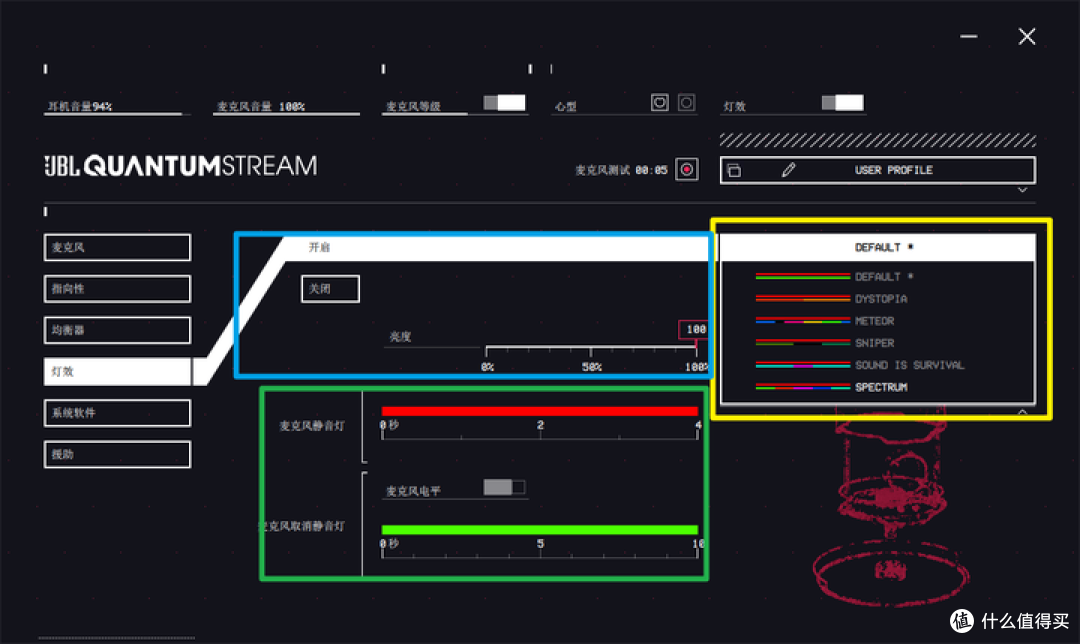Collapse the lighting preset list chevron
Viewport: 1080px width, 644px height.
pos(1022,411)
